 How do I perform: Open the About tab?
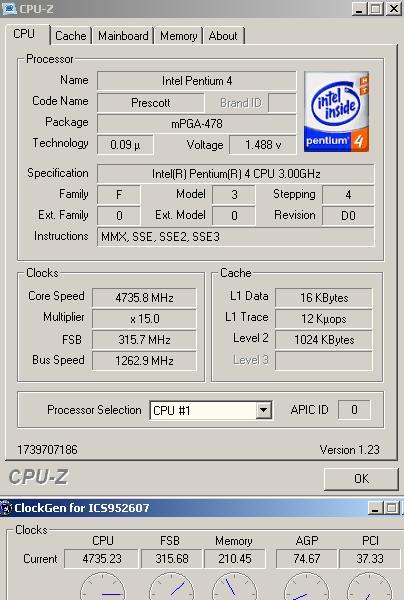223,36
